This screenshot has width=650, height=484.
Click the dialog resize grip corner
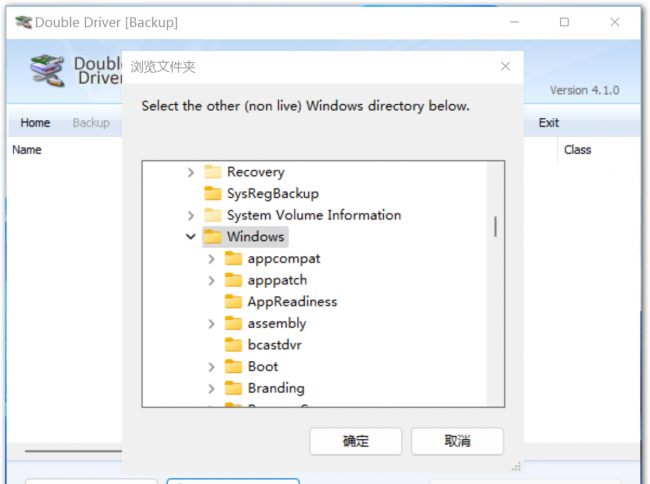pos(516,467)
